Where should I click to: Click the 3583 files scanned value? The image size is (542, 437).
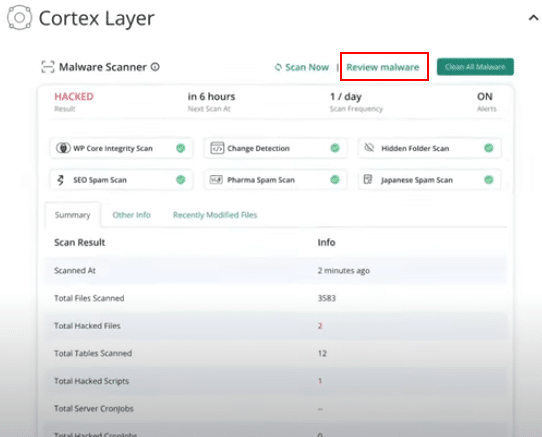pyautogui.click(x=327, y=298)
